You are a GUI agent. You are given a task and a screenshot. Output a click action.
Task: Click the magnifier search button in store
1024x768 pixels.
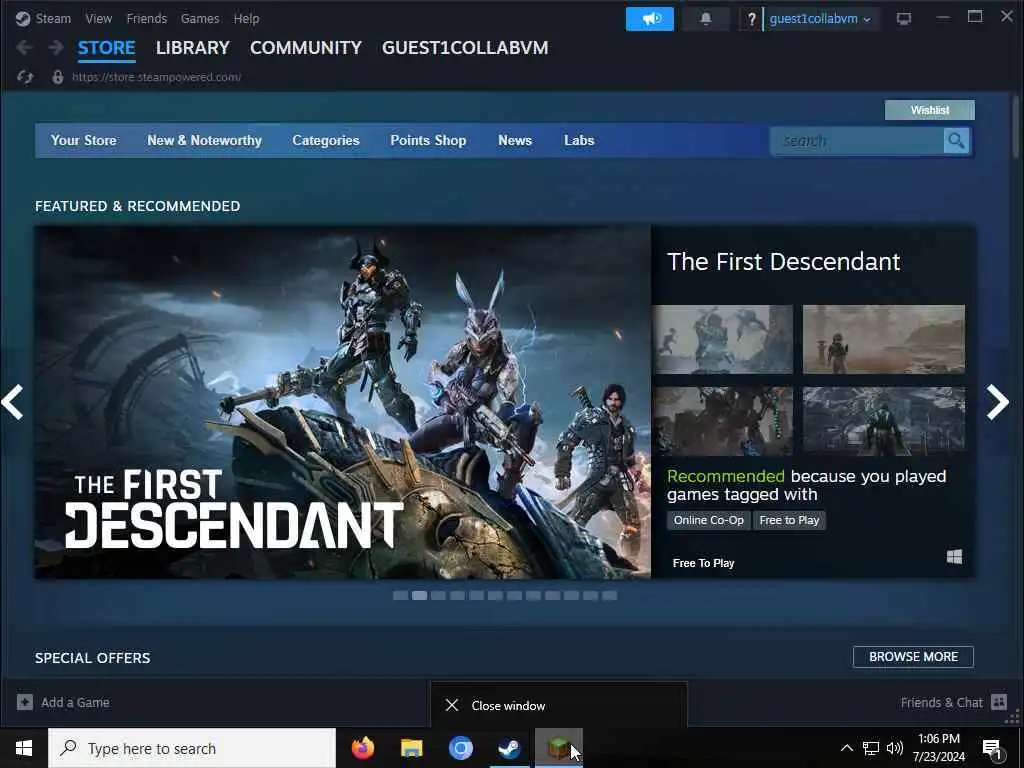[956, 140]
